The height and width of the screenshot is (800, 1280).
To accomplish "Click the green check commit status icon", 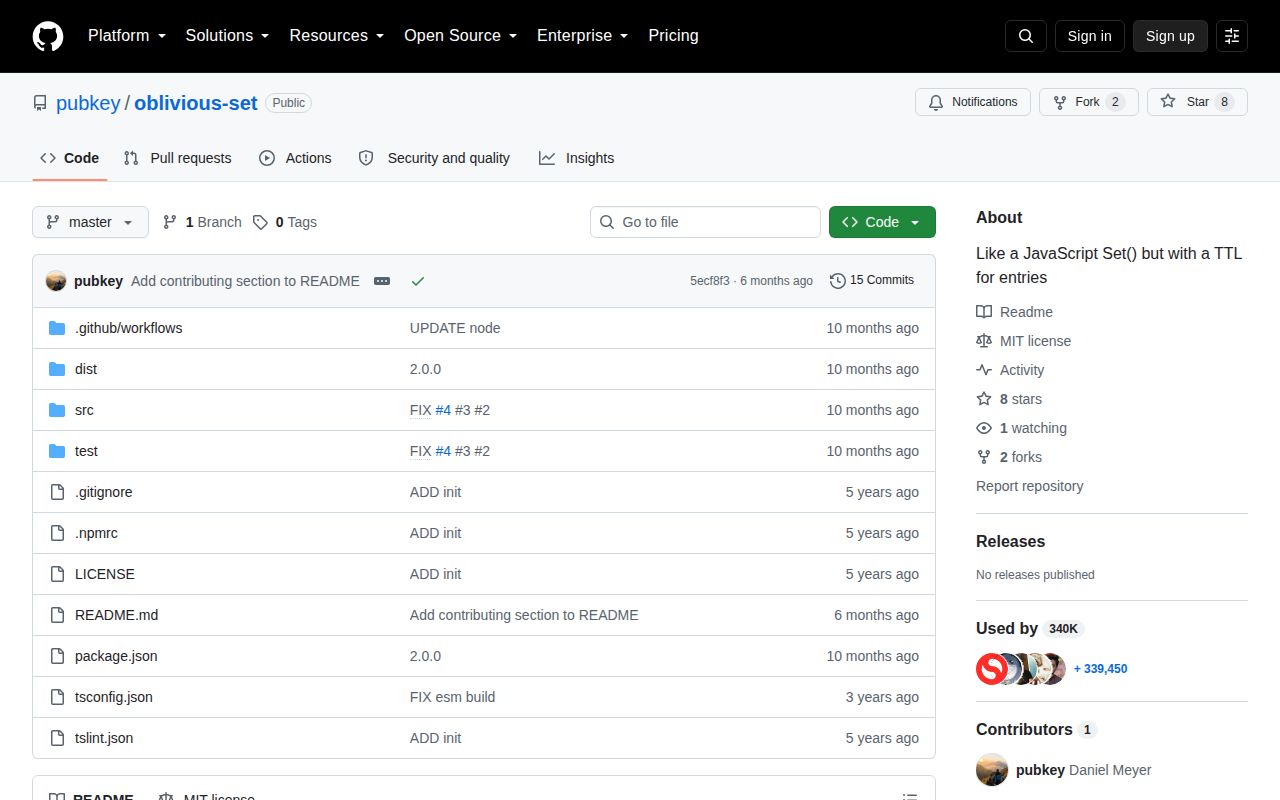I will 418,281.
